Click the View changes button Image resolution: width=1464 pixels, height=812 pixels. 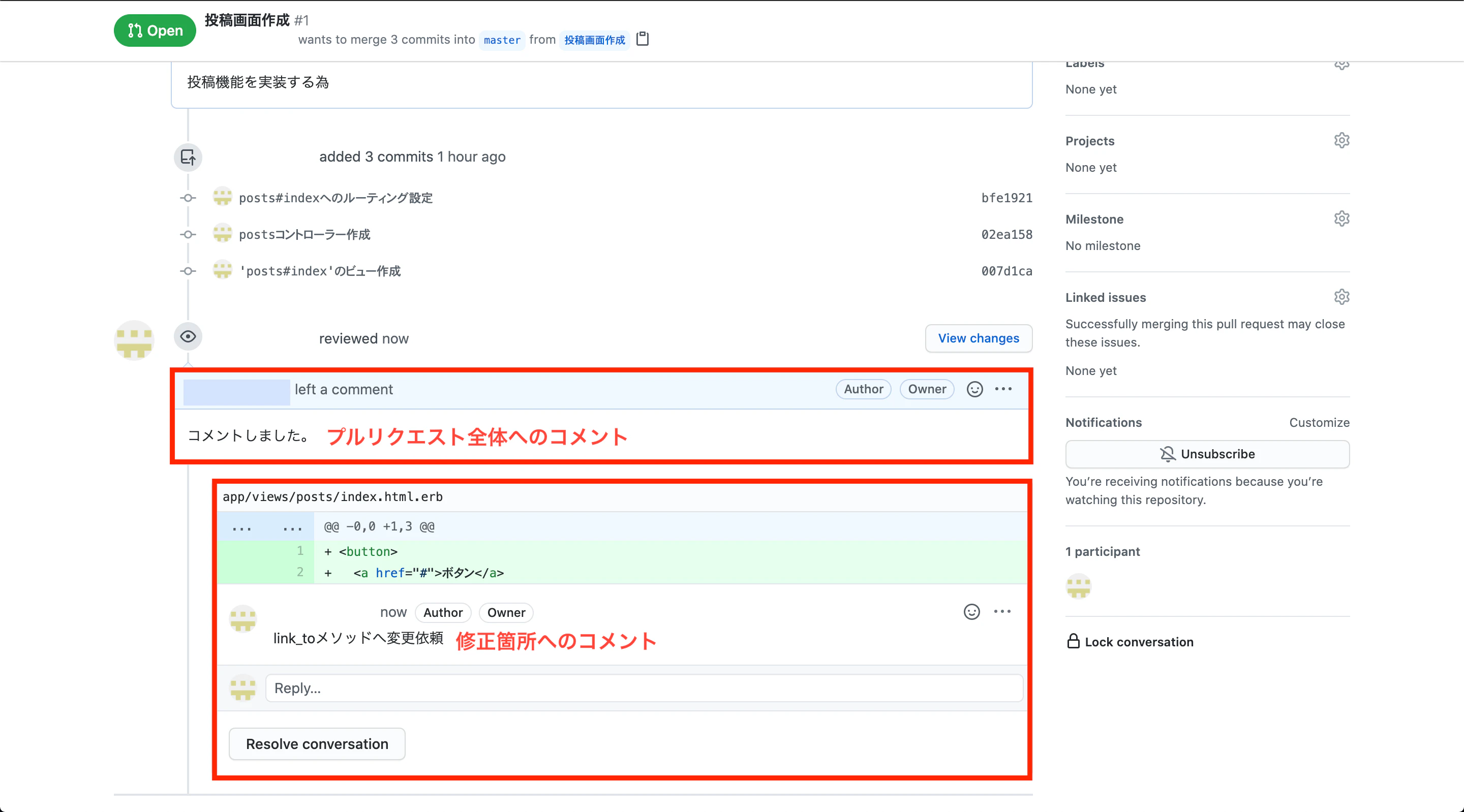pyautogui.click(x=979, y=338)
